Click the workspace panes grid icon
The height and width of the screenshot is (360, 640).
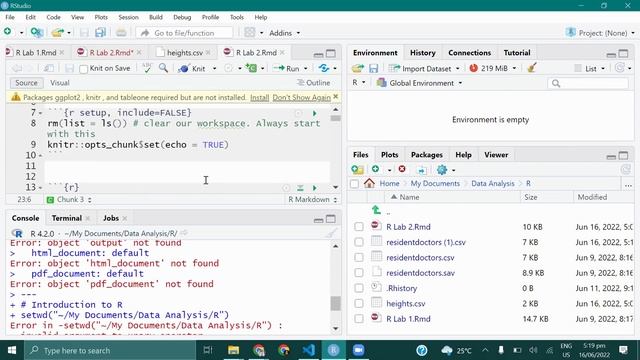point(250,33)
